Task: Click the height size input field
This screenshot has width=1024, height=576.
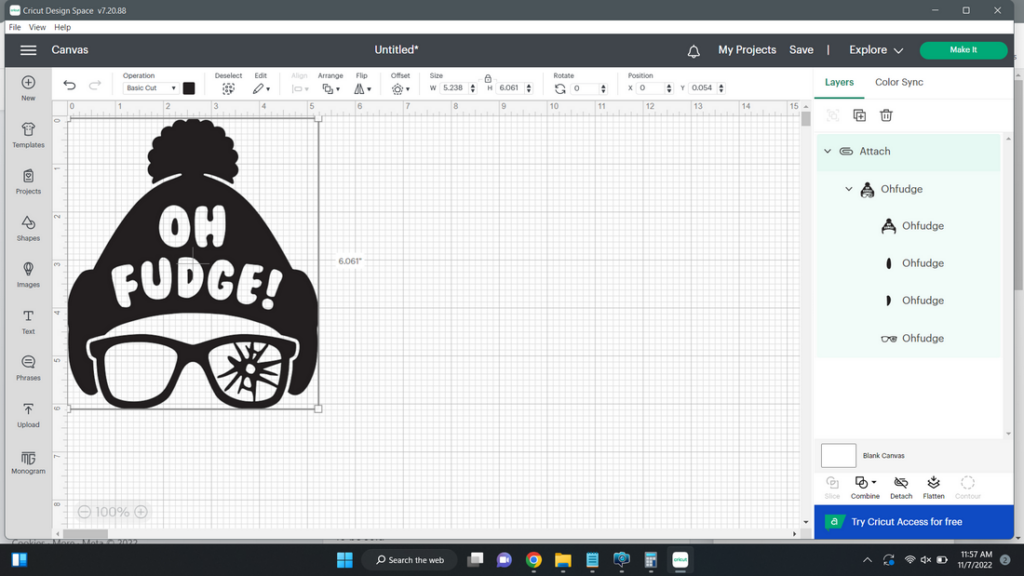Action: coord(509,88)
